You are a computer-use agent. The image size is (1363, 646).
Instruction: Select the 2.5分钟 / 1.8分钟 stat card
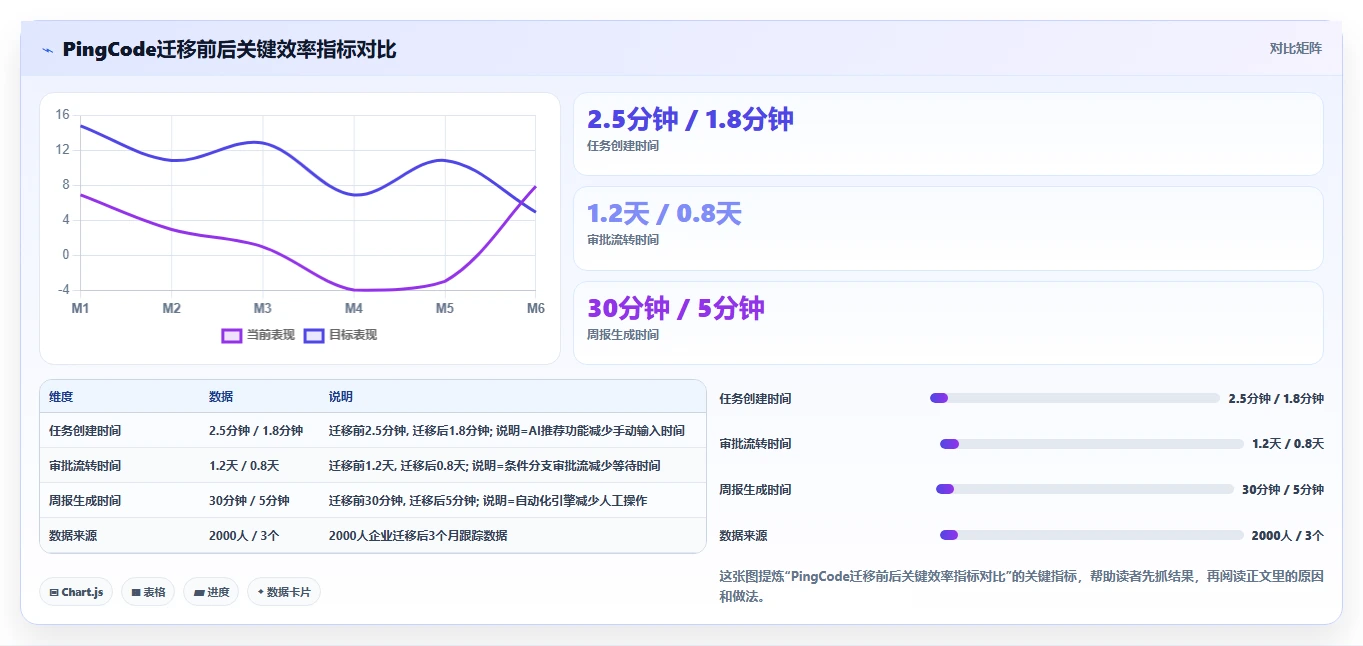click(x=948, y=134)
